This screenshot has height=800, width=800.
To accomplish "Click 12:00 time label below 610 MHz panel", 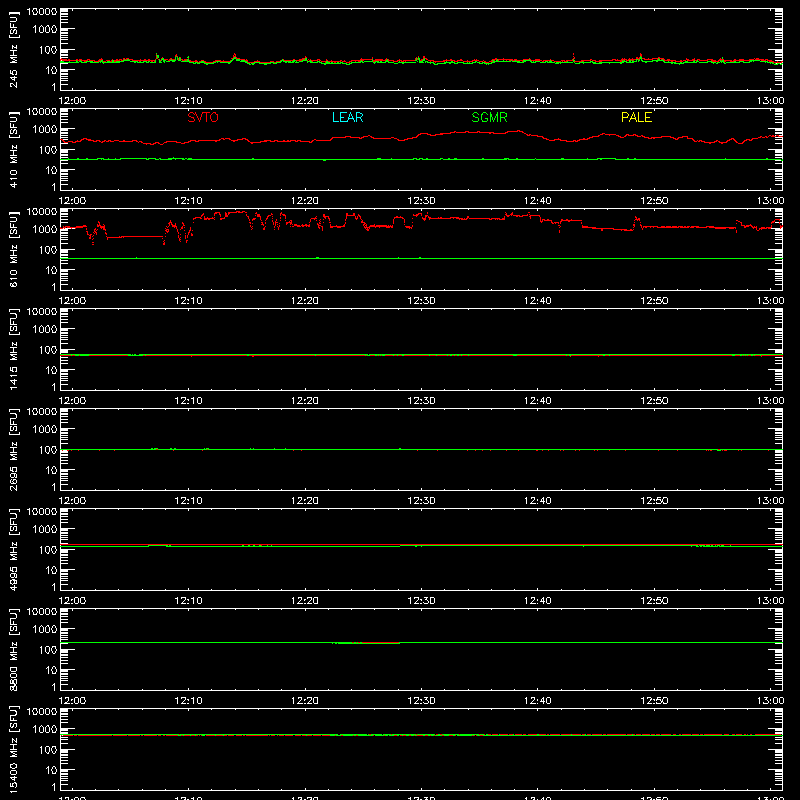I will point(72,301).
